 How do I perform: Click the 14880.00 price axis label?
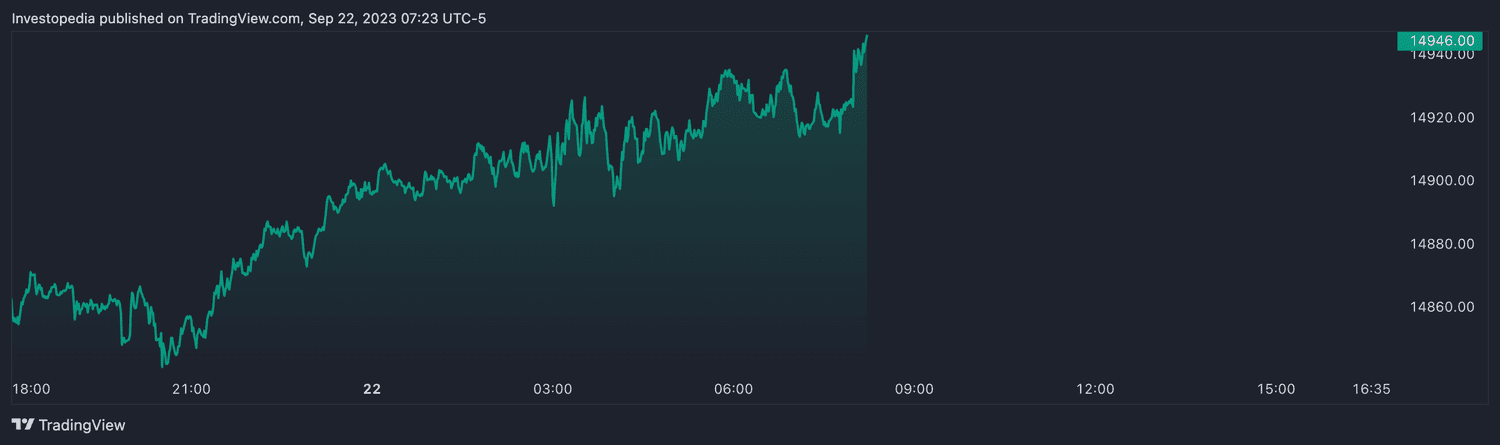(1442, 244)
